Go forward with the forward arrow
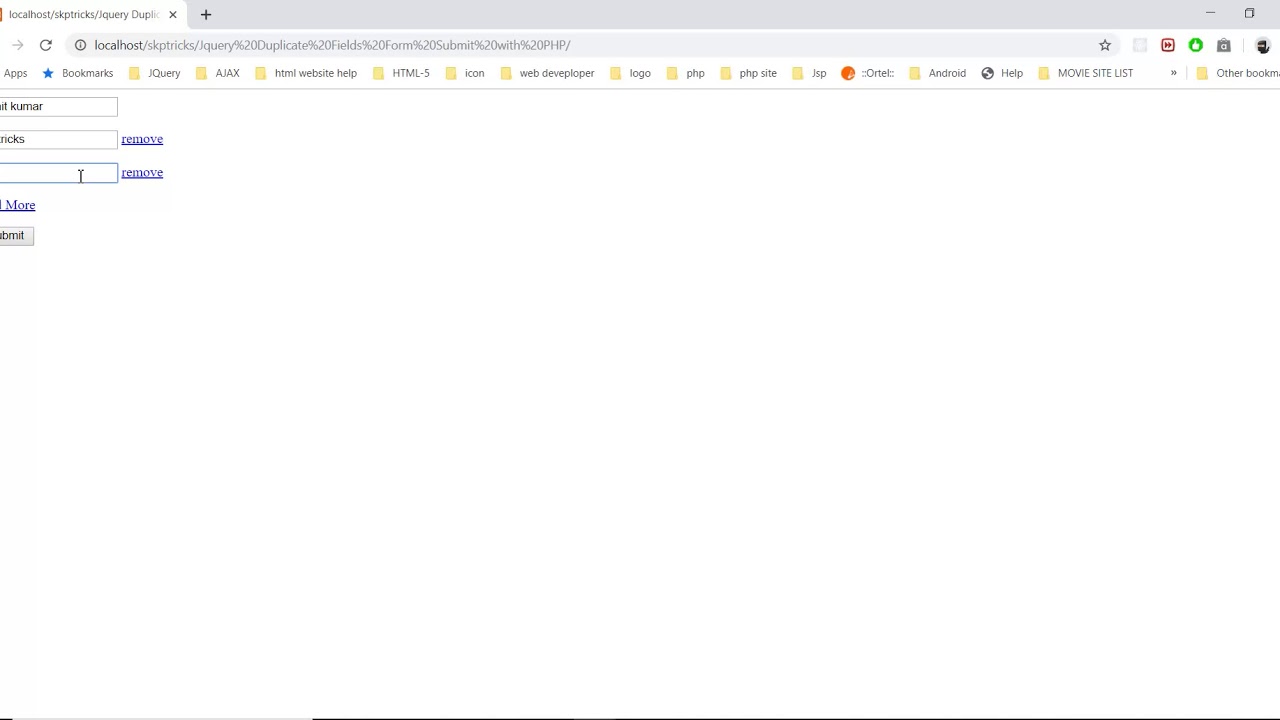This screenshot has width=1280, height=720. 17,45
